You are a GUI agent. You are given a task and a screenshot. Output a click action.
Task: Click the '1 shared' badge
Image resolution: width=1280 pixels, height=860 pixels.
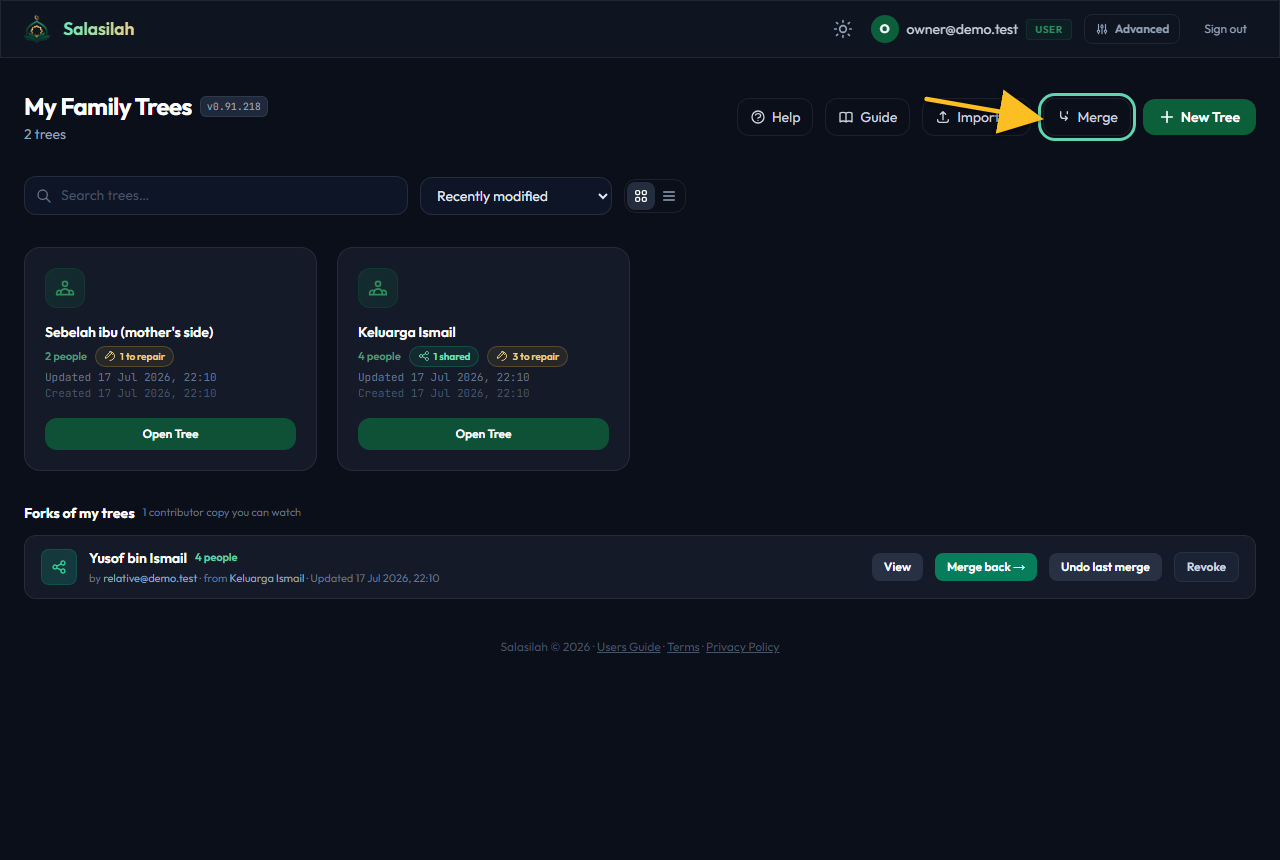(x=444, y=356)
